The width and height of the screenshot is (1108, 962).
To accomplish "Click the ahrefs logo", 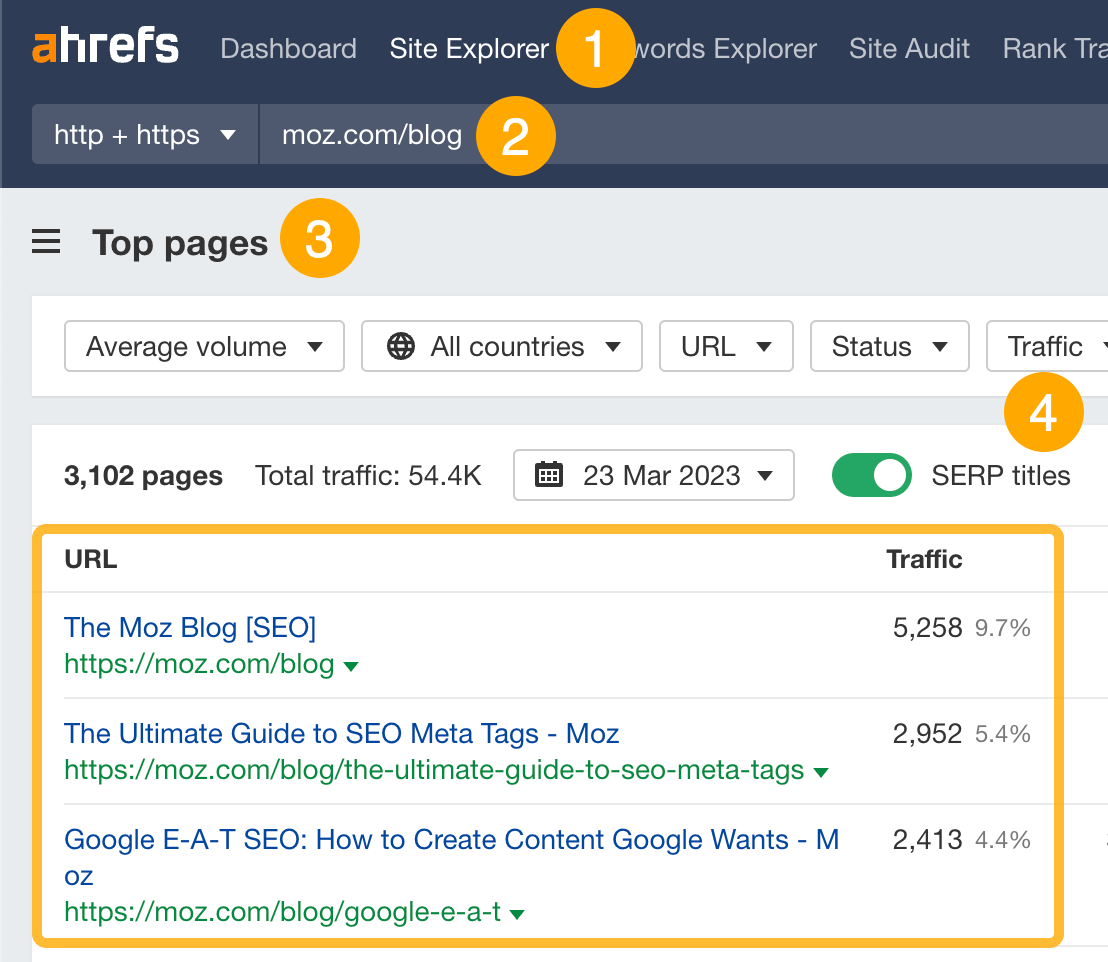I will [x=105, y=45].
